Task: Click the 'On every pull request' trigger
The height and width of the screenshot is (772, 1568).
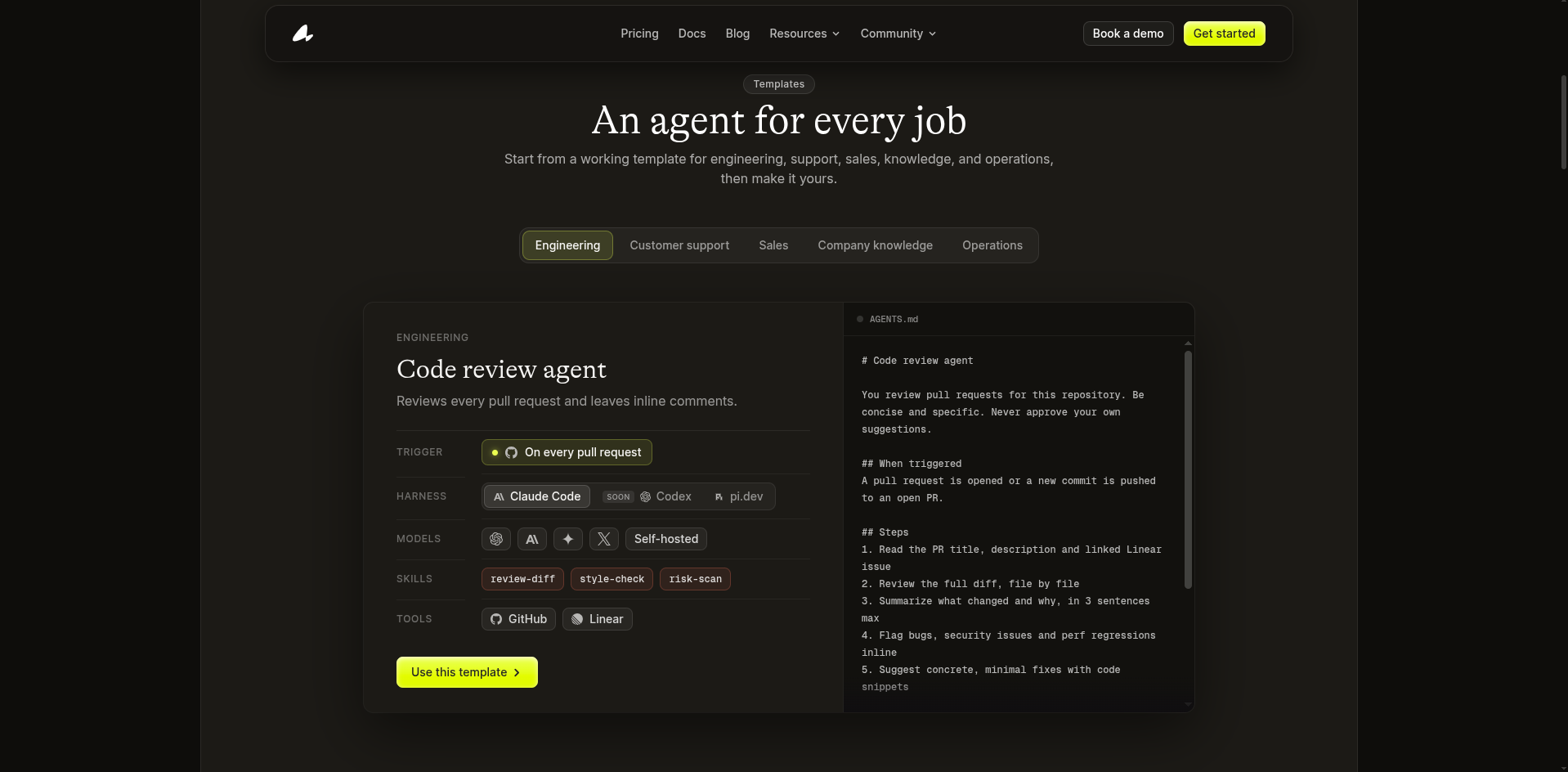Action: coord(567,452)
